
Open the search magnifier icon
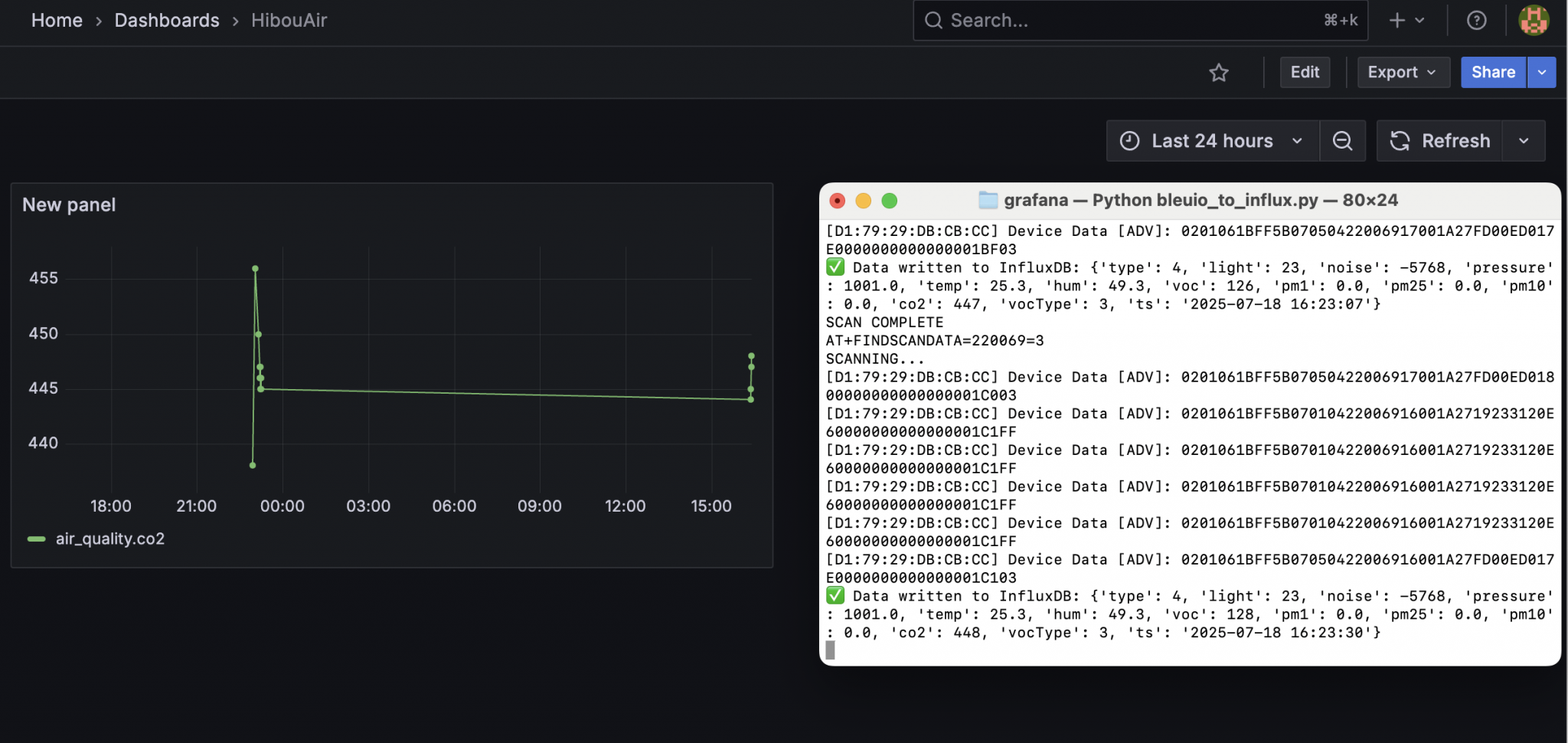click(x=934, y=21)
